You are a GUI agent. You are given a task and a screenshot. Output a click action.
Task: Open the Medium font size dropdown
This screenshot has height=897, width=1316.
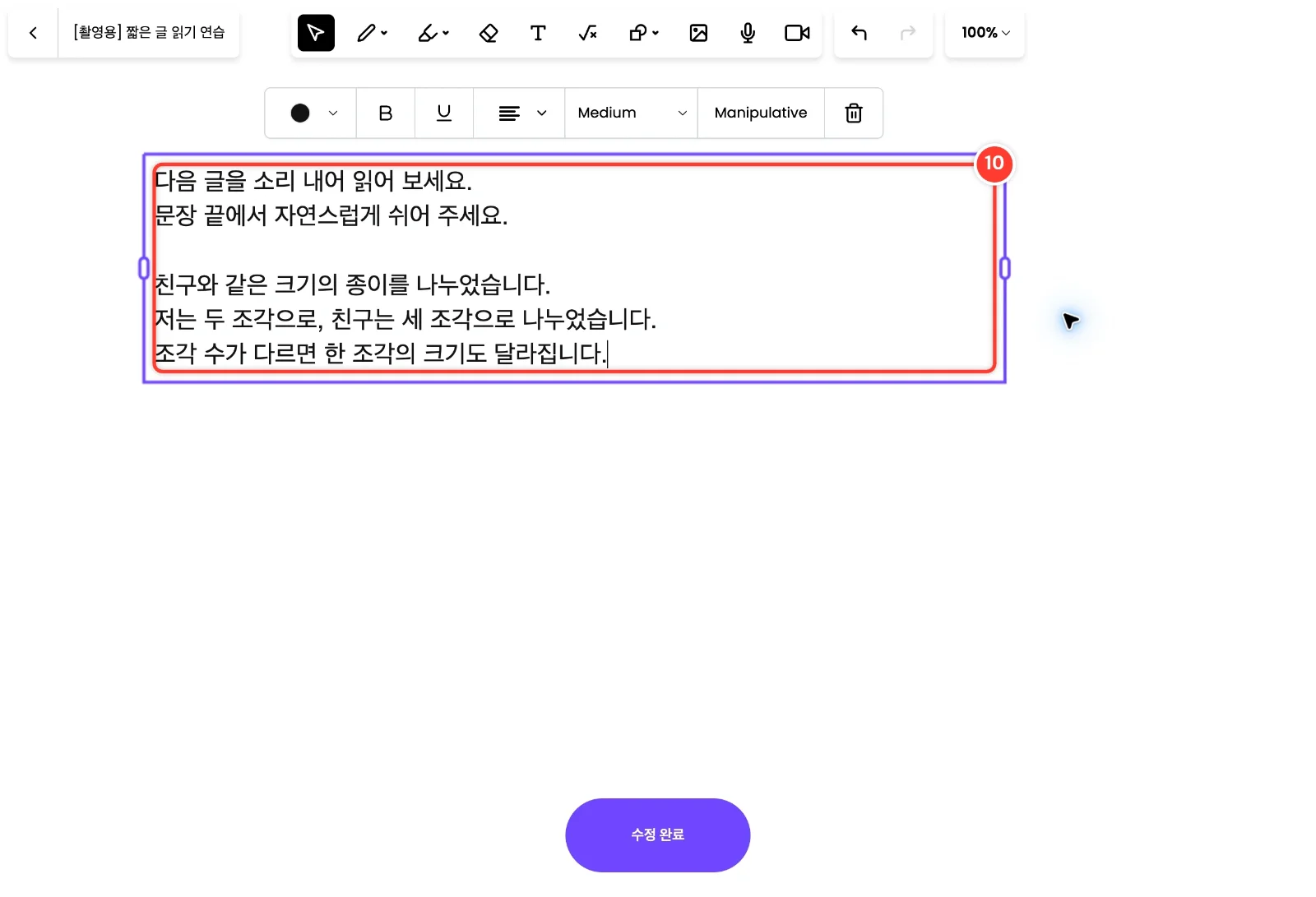pyautogui.click(x=631, y=113)
